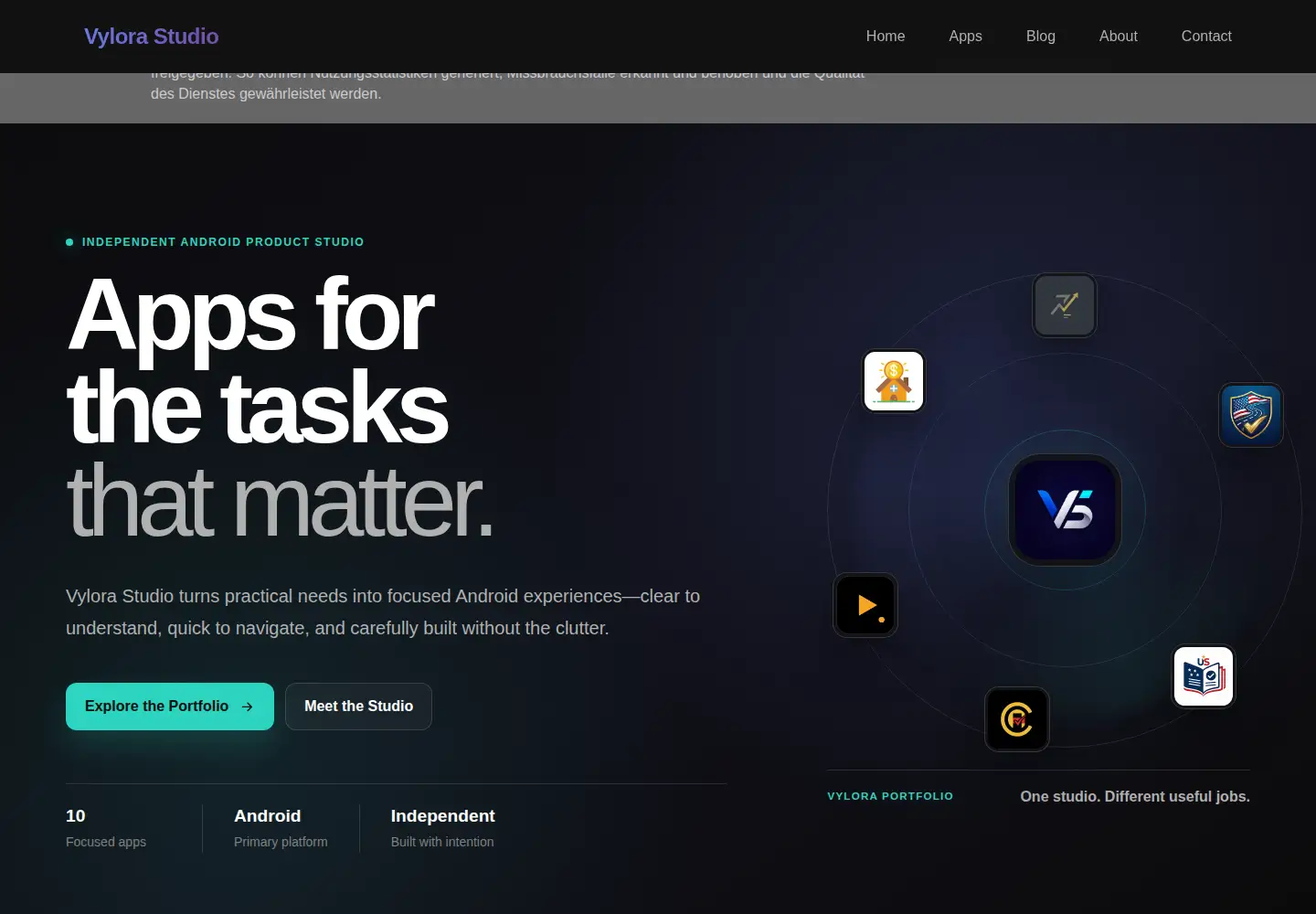This screenshot has width=1316, height=914.
Task: Click the Explore the Portfolio button
Action: click(x=170, y=707)
